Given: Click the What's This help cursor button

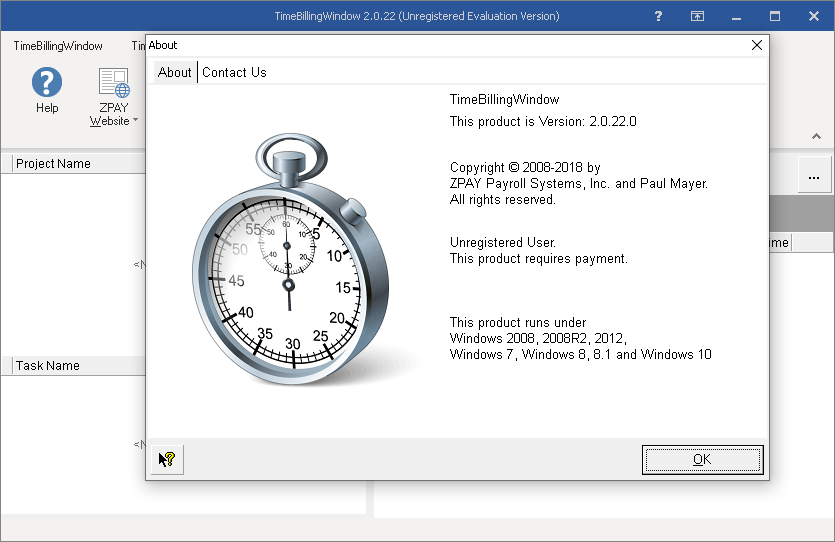Looking at the screenshot, I should pos(167,459).
